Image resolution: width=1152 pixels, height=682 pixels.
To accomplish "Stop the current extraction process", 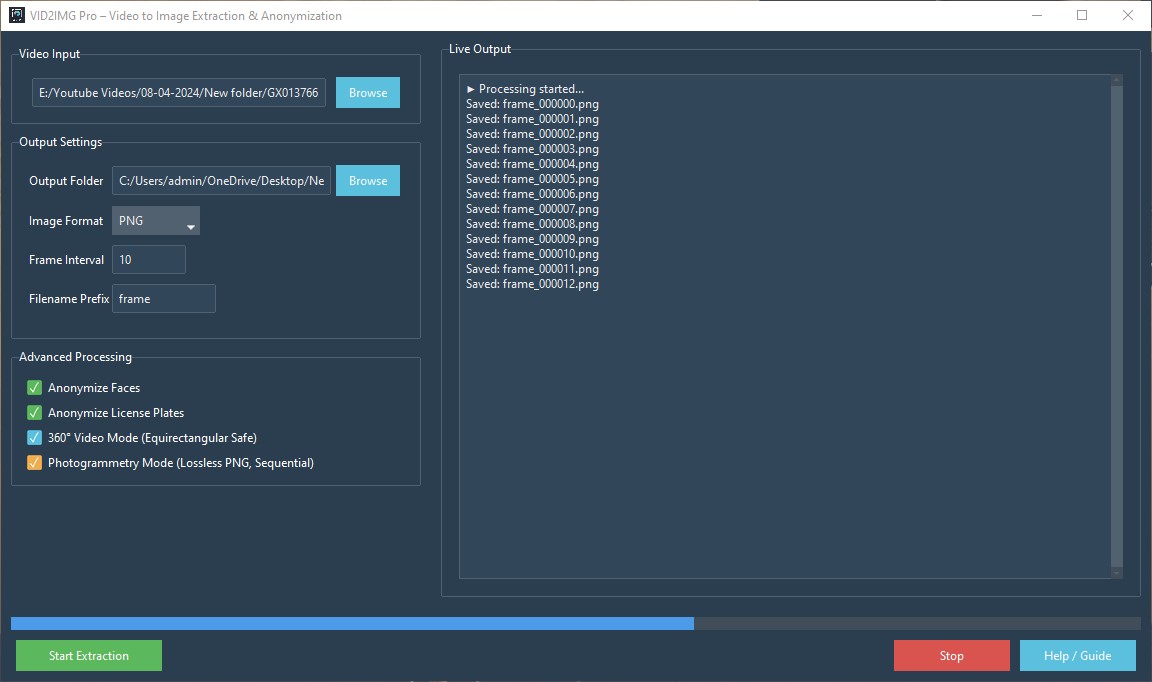I will pyautogui.click(x=951, y=655).
